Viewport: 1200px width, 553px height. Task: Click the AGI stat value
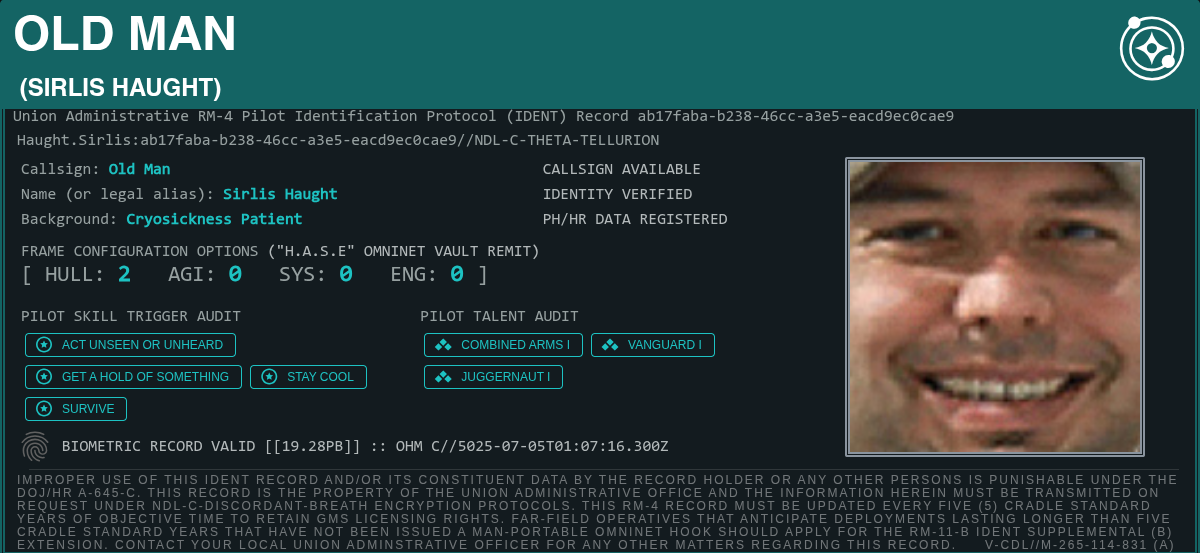pos(235,274)
